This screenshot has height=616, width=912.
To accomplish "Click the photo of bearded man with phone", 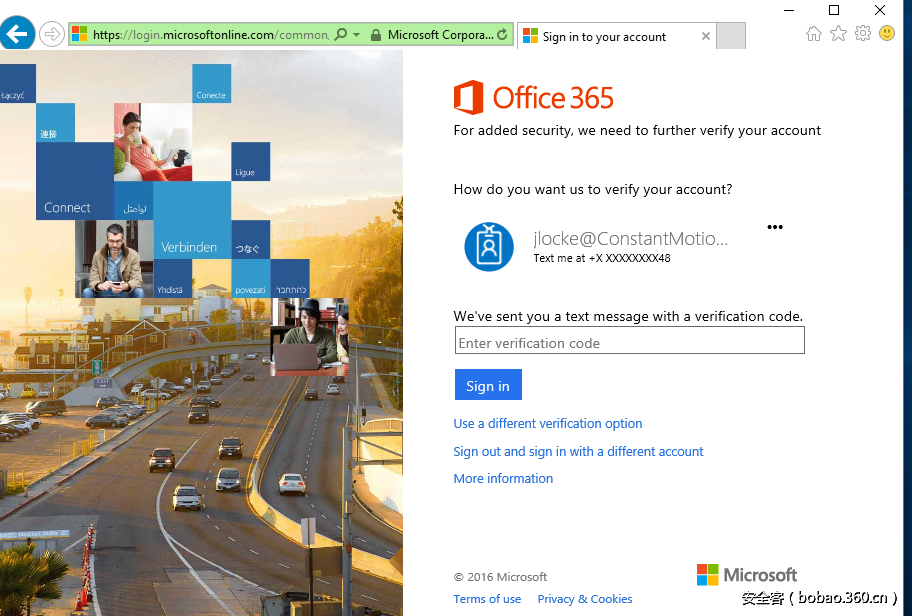I will 114,259.
